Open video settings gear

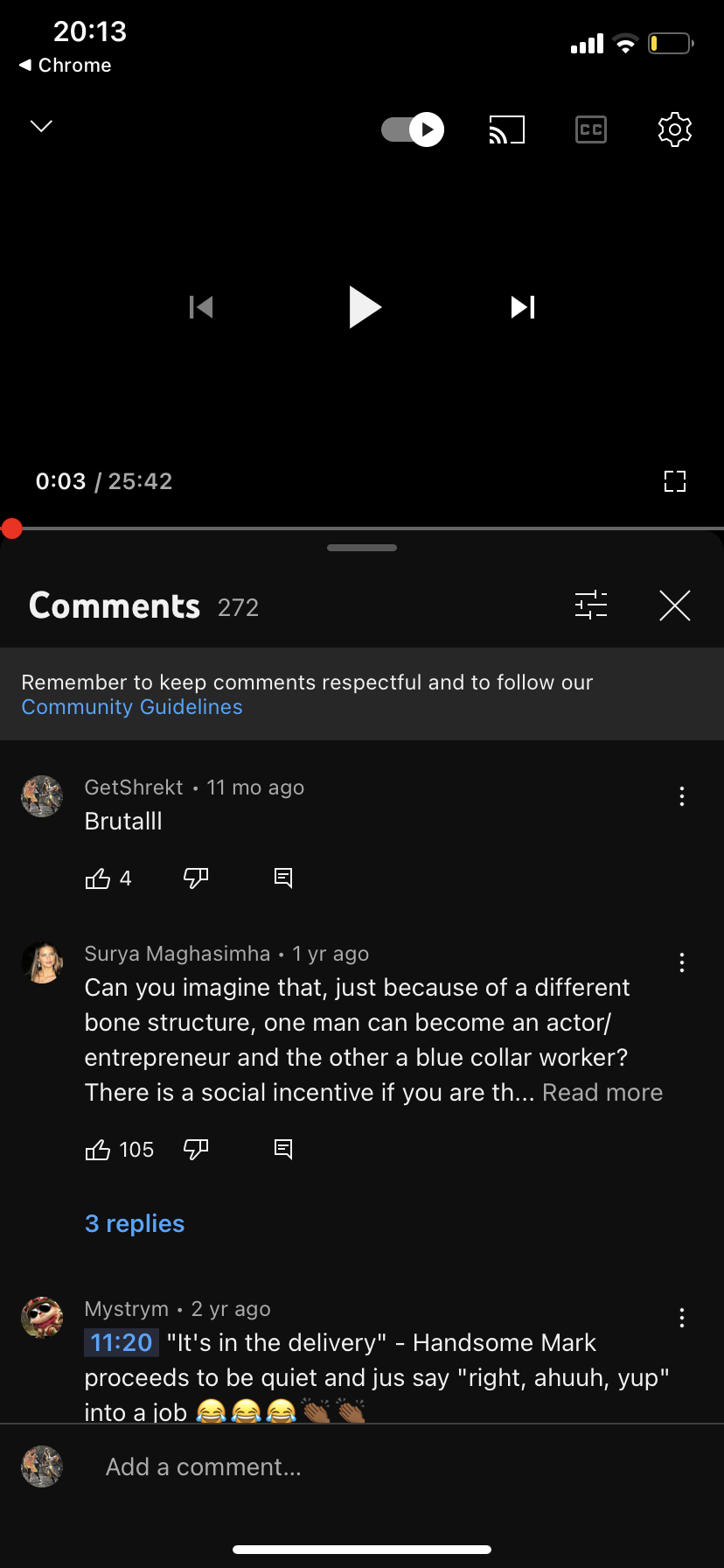tap(675, 129)
